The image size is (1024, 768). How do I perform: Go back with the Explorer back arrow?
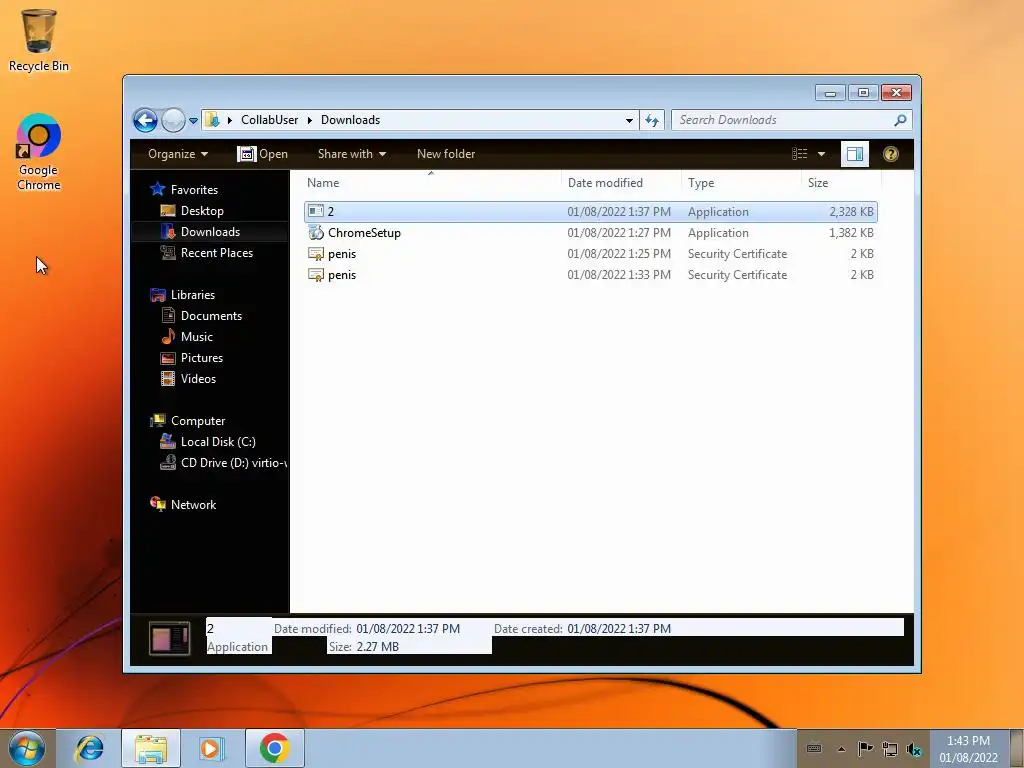pos(145,120)
